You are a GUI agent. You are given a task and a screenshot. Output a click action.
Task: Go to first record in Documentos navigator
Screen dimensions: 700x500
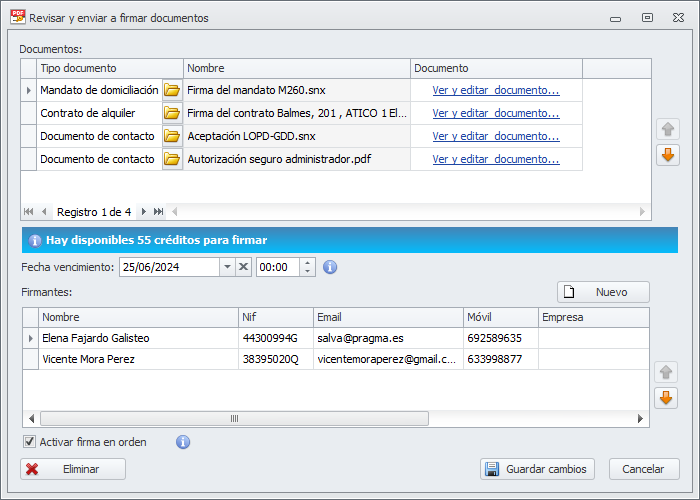click(x=29, y=212)
